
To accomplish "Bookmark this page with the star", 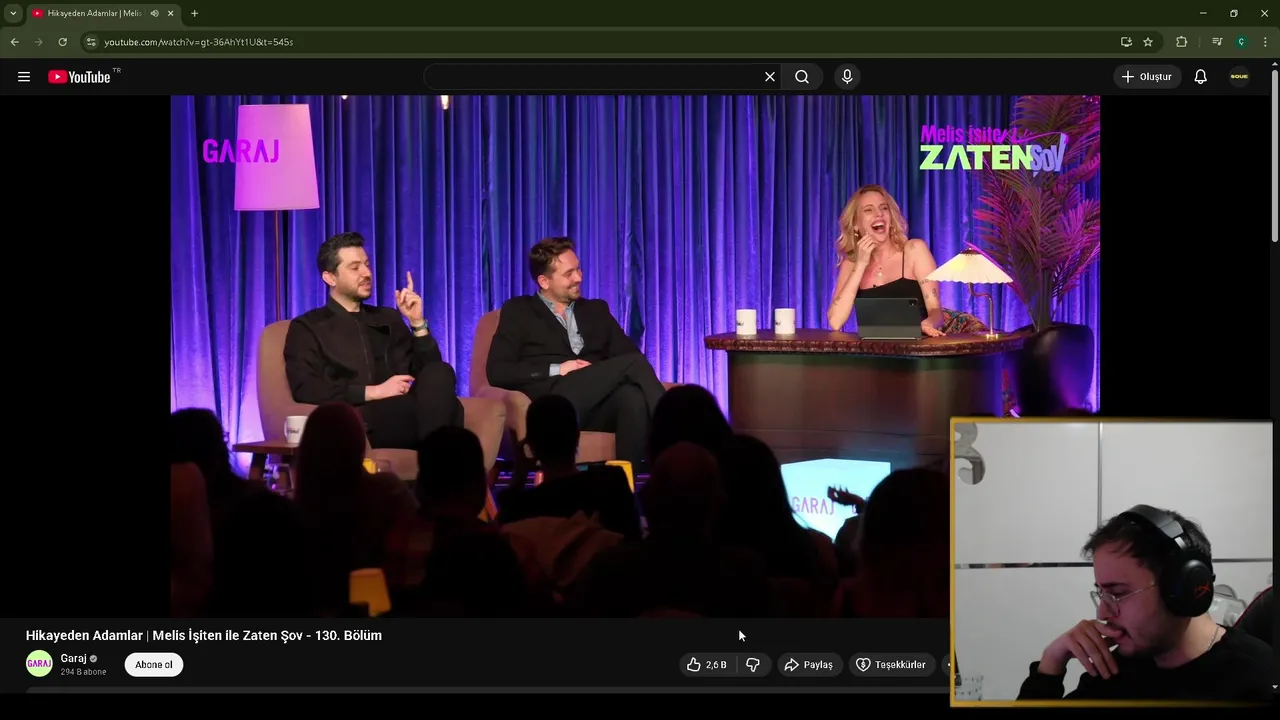I will 1148,42.
